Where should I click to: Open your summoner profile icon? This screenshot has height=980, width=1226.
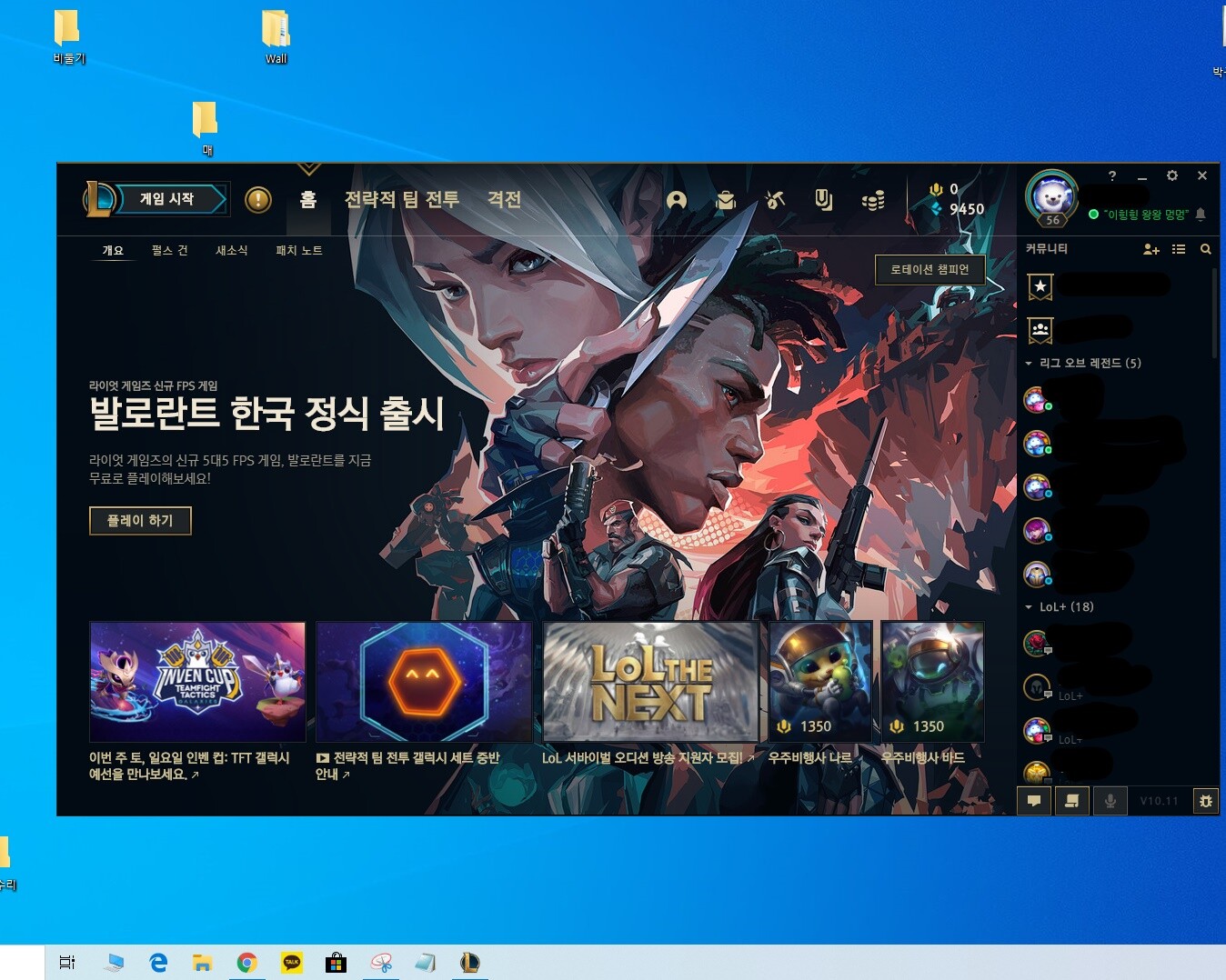[677, 200]
